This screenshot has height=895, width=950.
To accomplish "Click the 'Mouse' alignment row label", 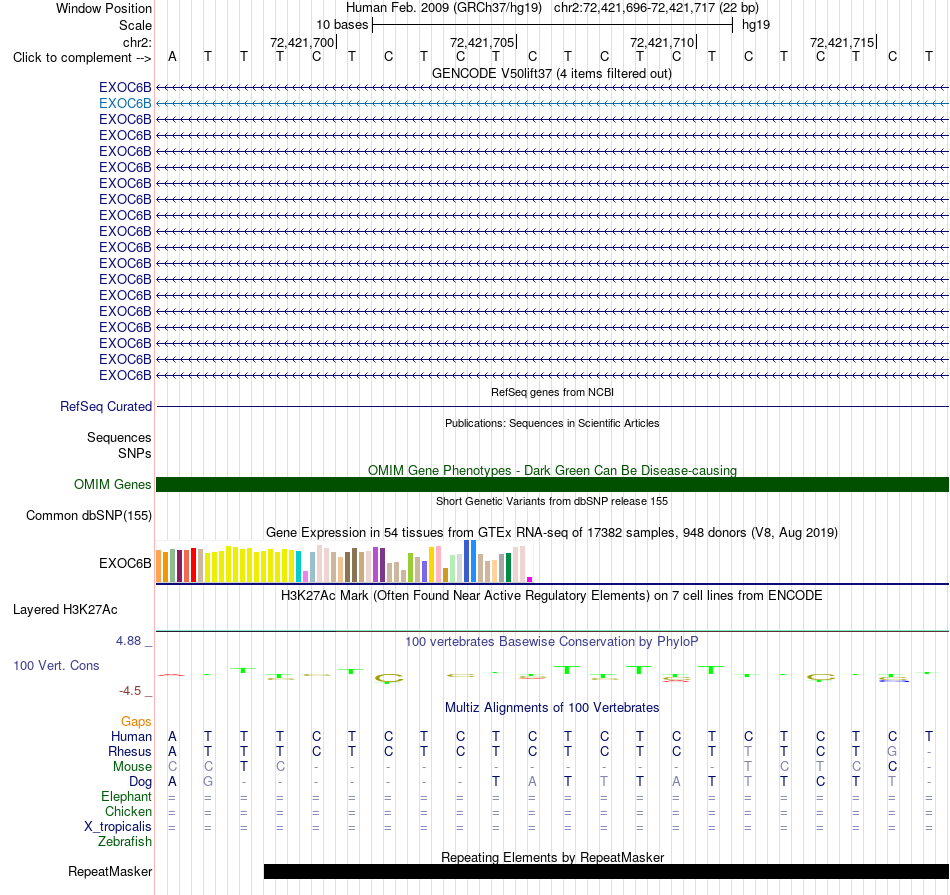I will click(132, 767).
